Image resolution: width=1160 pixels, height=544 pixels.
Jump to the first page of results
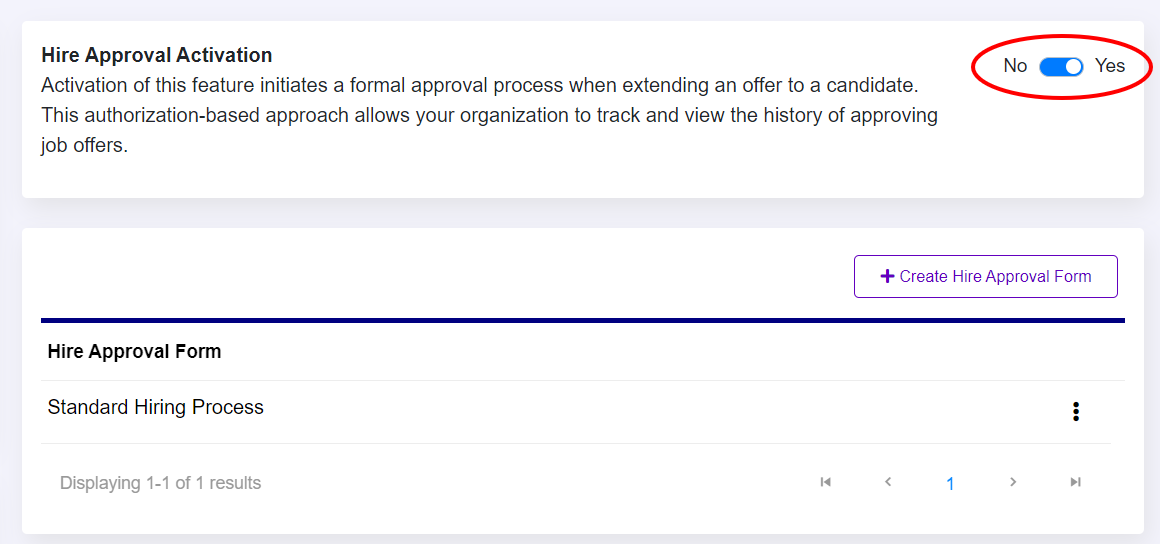pos(826,483)
